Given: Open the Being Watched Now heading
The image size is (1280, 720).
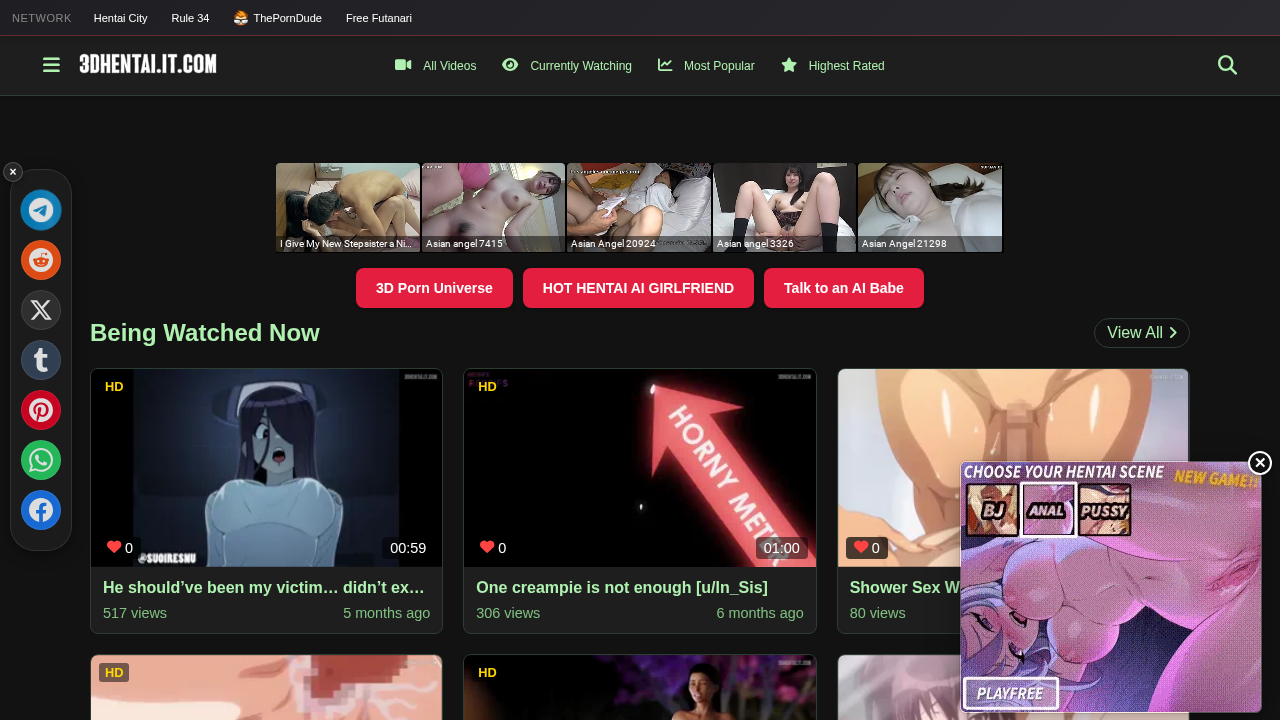Looking at the screenshot, I should [205, 333].
